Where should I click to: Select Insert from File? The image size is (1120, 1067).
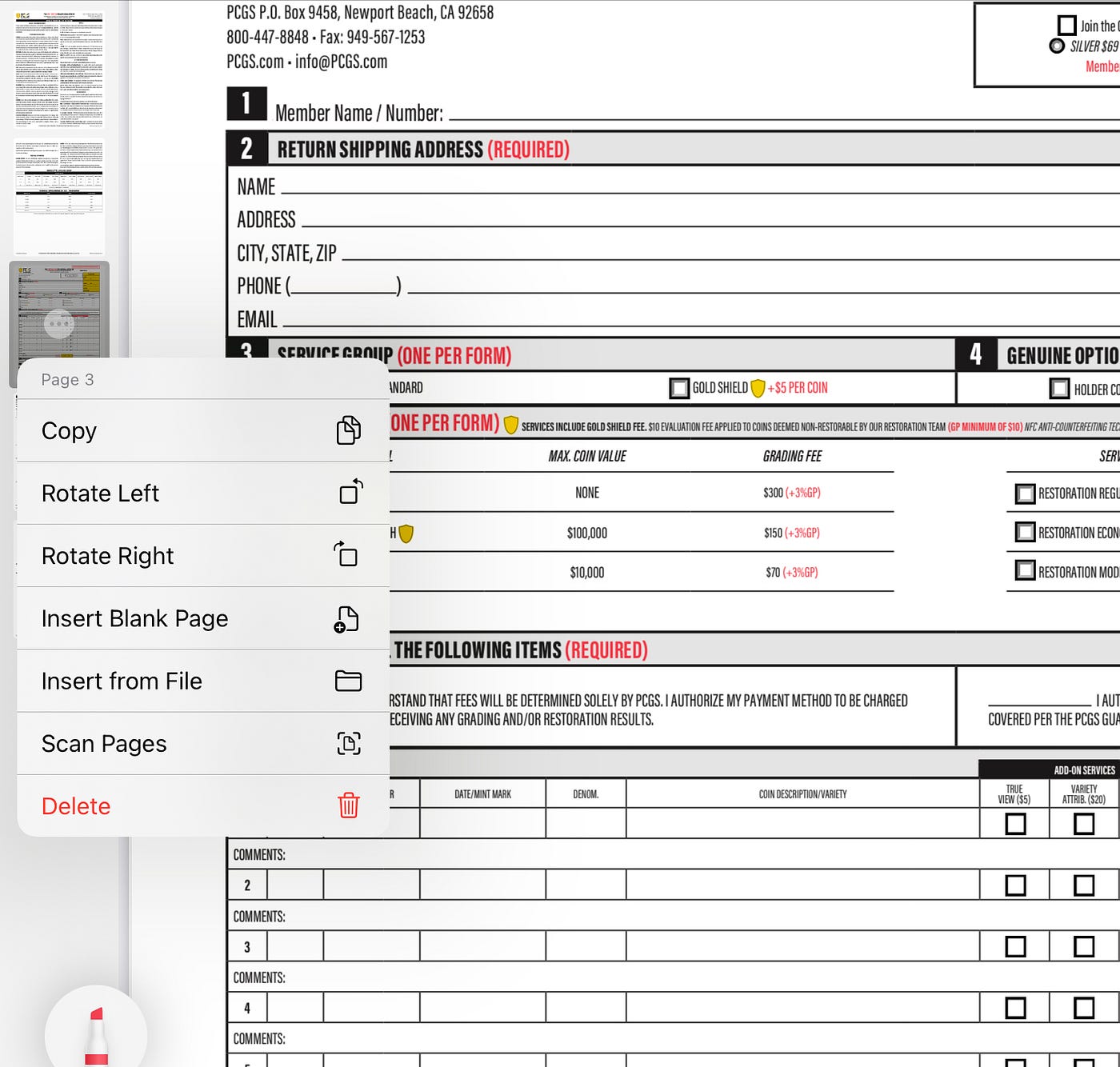point(202,681)
